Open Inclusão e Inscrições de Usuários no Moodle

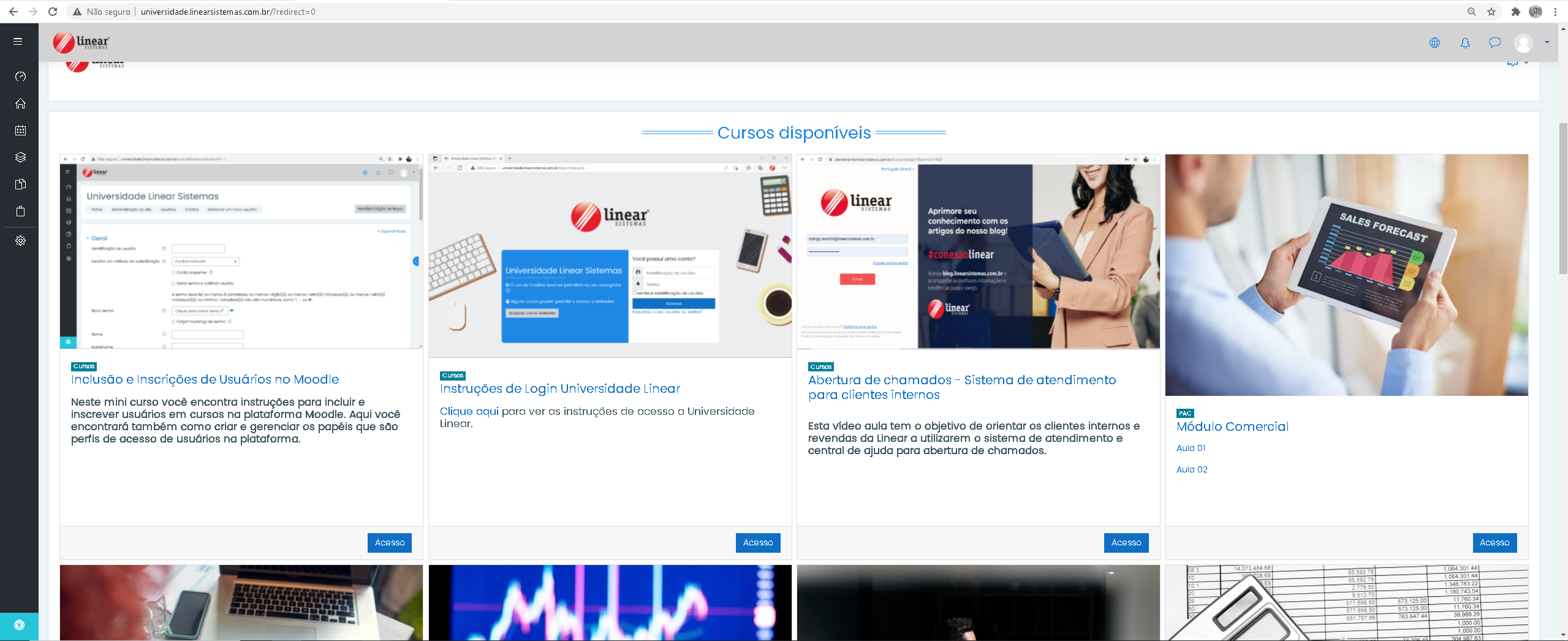pos(205,379)
